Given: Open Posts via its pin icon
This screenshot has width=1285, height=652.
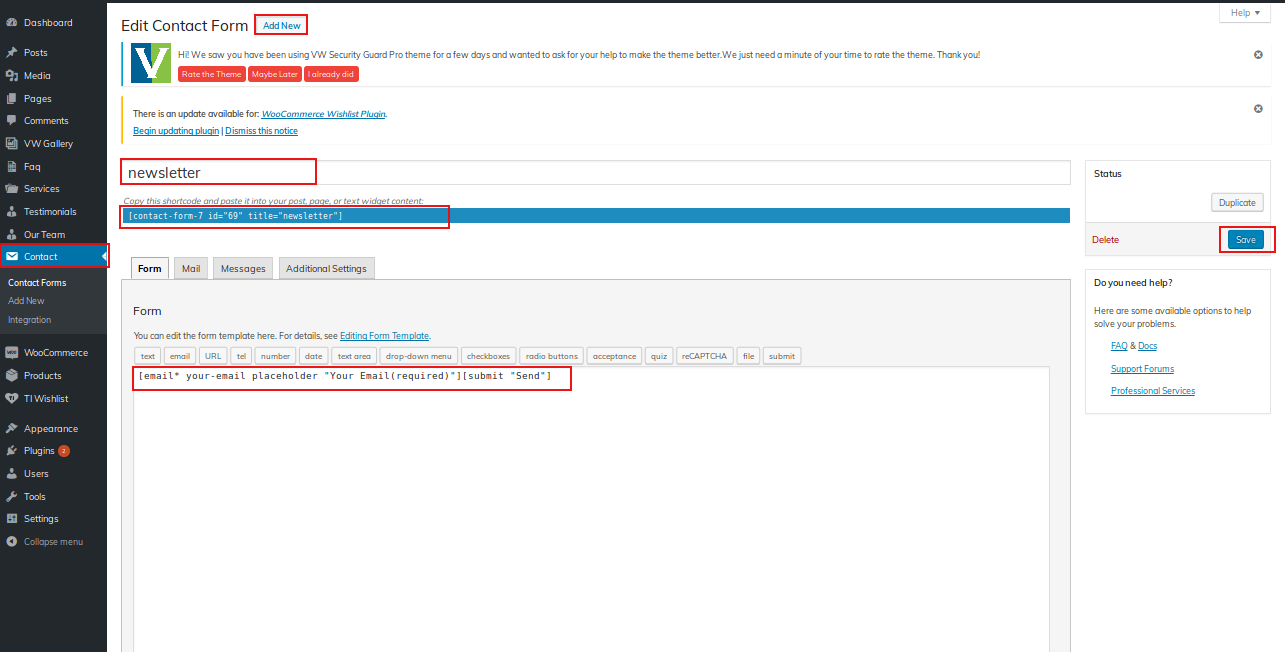Looking at the screenshot, I should [11, 52].
